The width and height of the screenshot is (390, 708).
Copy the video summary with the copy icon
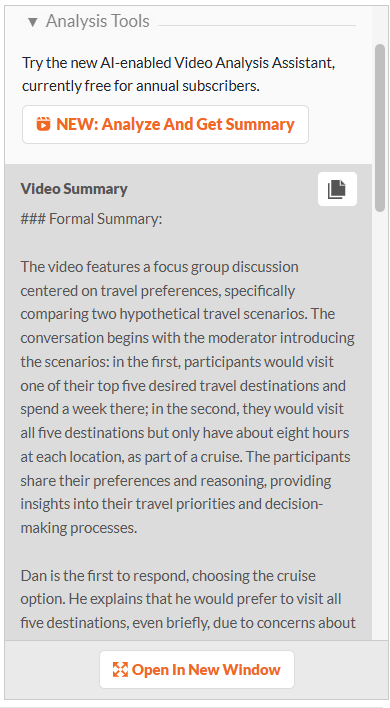coord(337,189)
